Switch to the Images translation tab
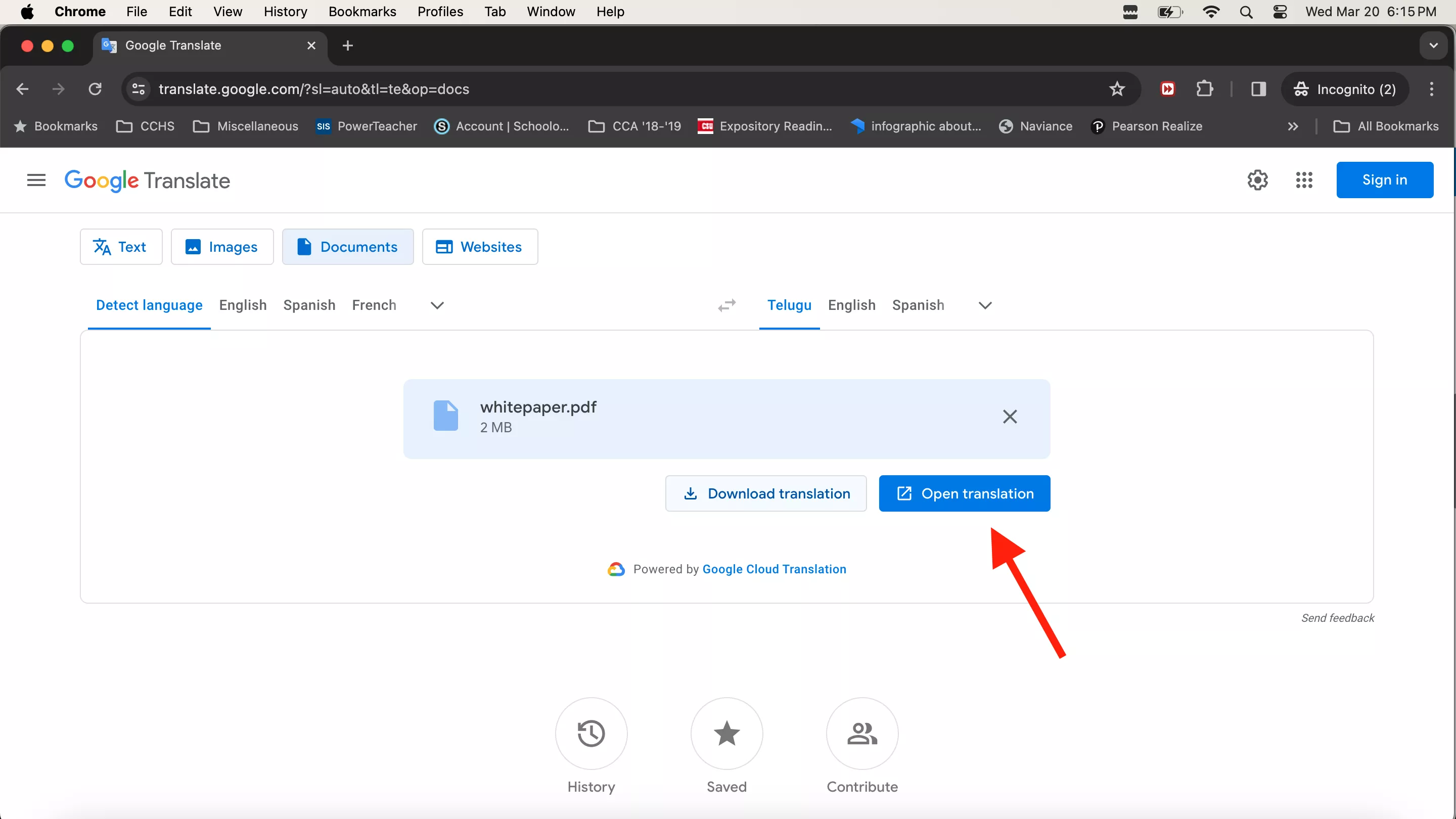The height and width of the screenshot is (819, 1456). 222,247
